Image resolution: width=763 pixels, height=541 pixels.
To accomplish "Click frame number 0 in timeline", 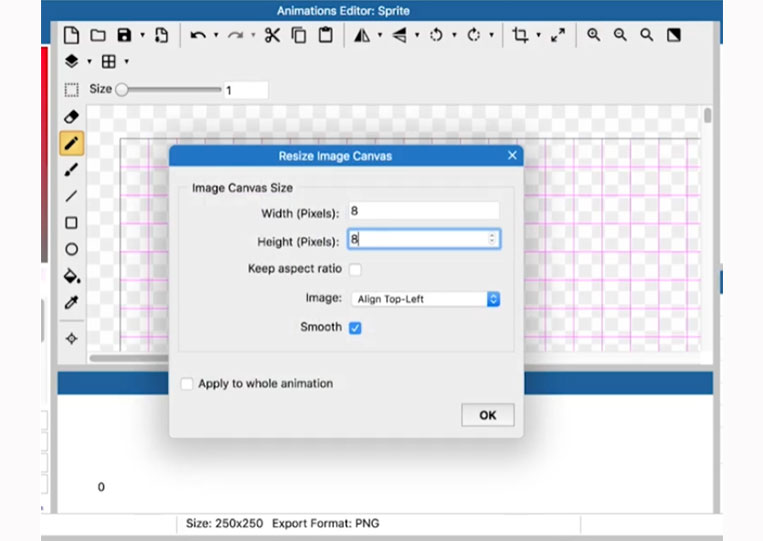I will click(x=101, y=487).
